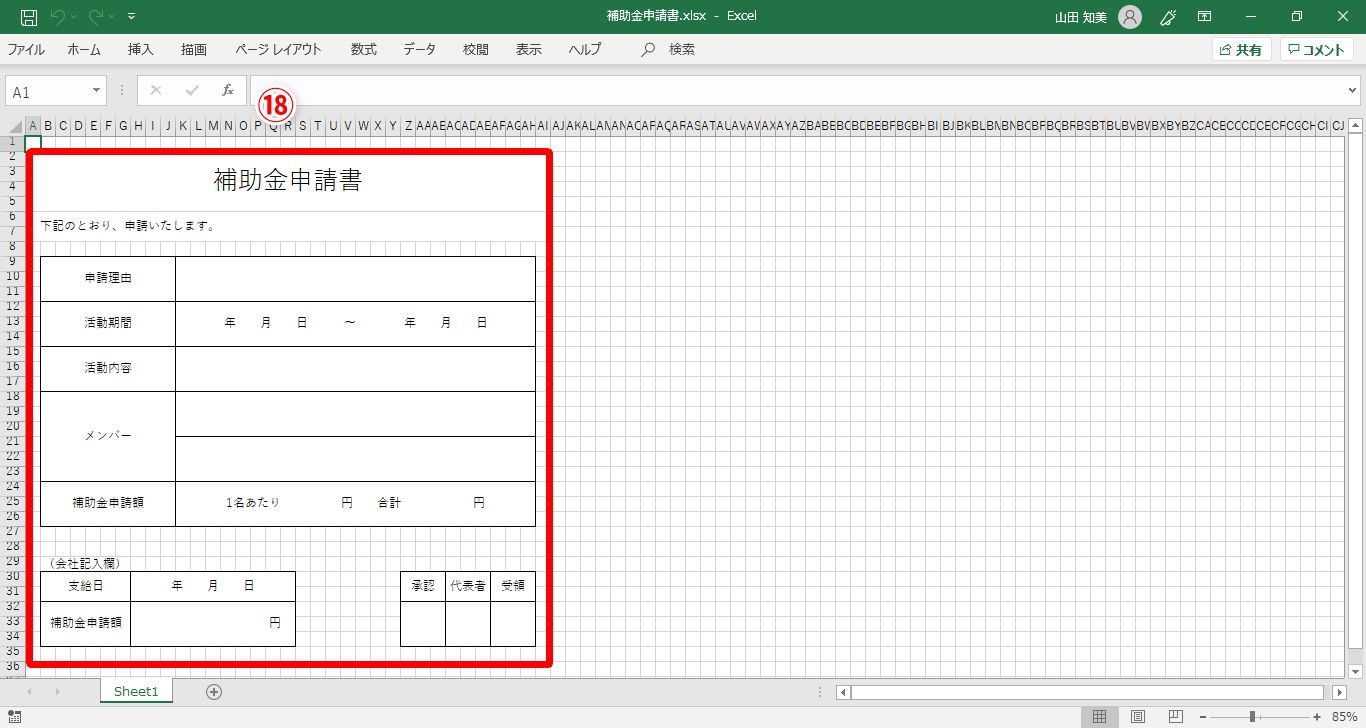
Task: Click the Undo arrow icon
Action: (57, 17)
